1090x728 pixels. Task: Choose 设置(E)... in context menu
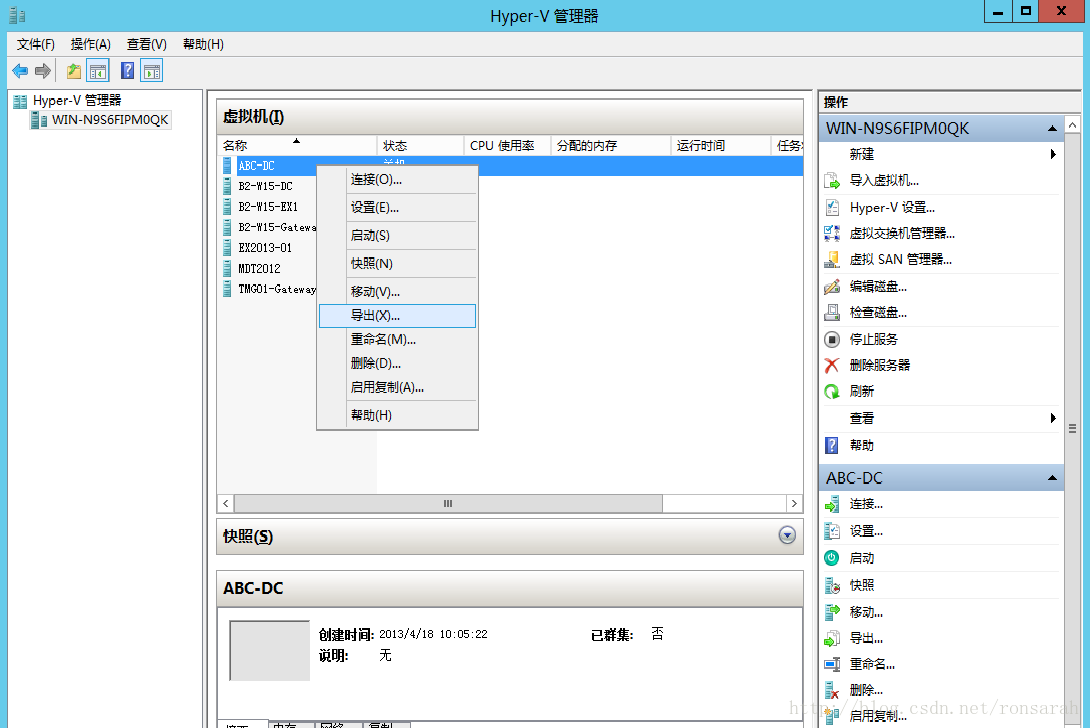397,207
